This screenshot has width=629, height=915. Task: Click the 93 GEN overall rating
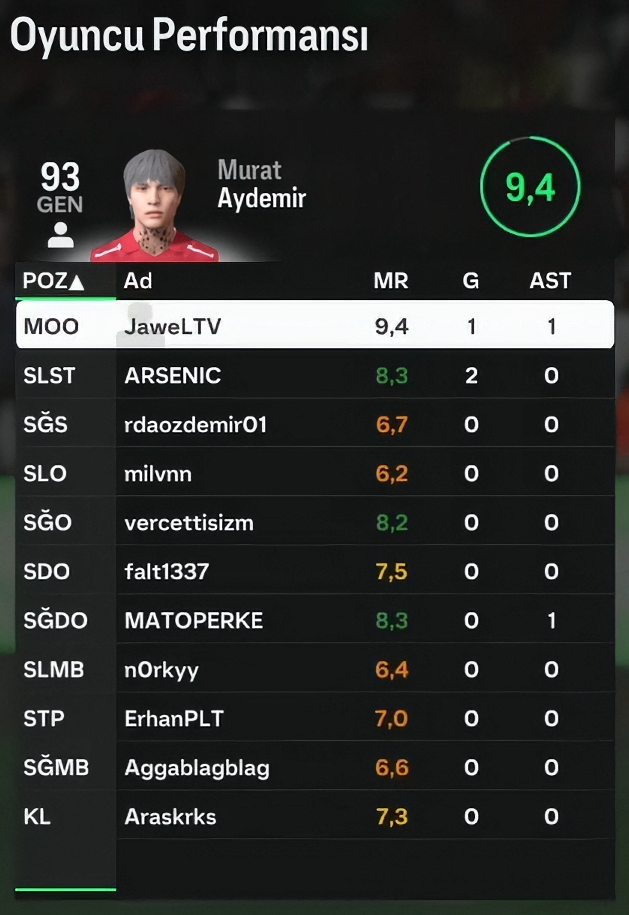[60, 187]
